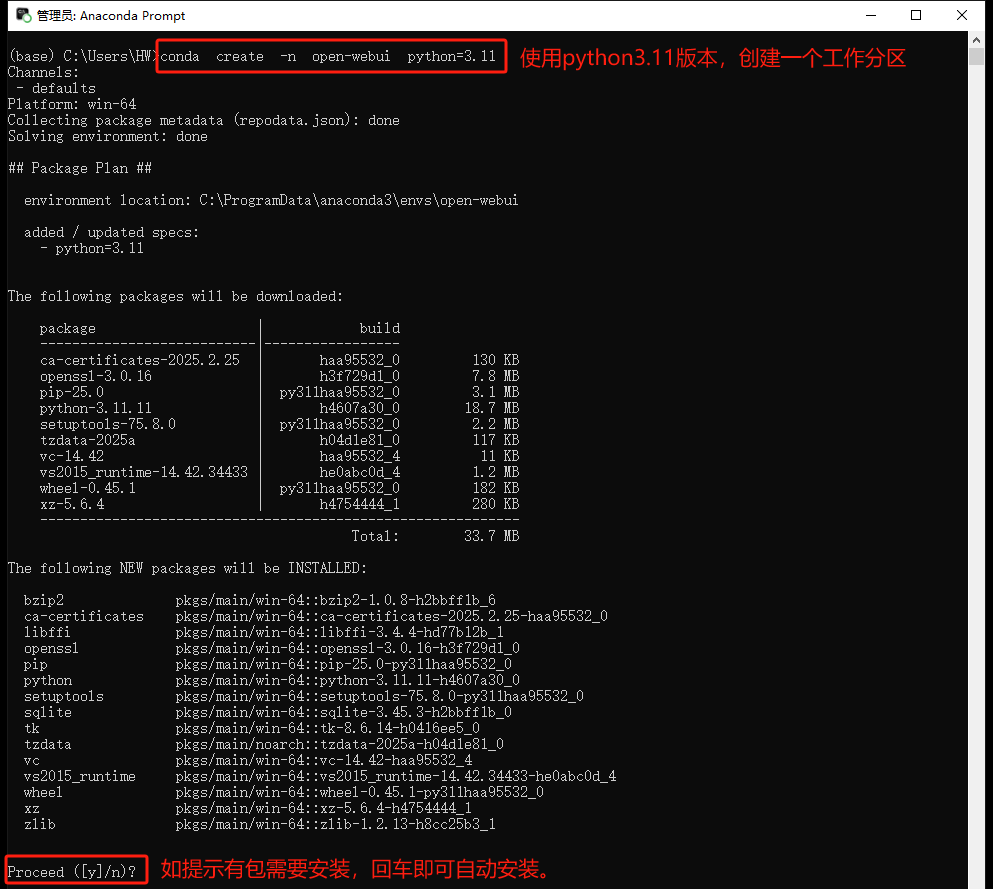Click the 'tk' installed package row
Screen dimensions: 993x889
[252, 728]
